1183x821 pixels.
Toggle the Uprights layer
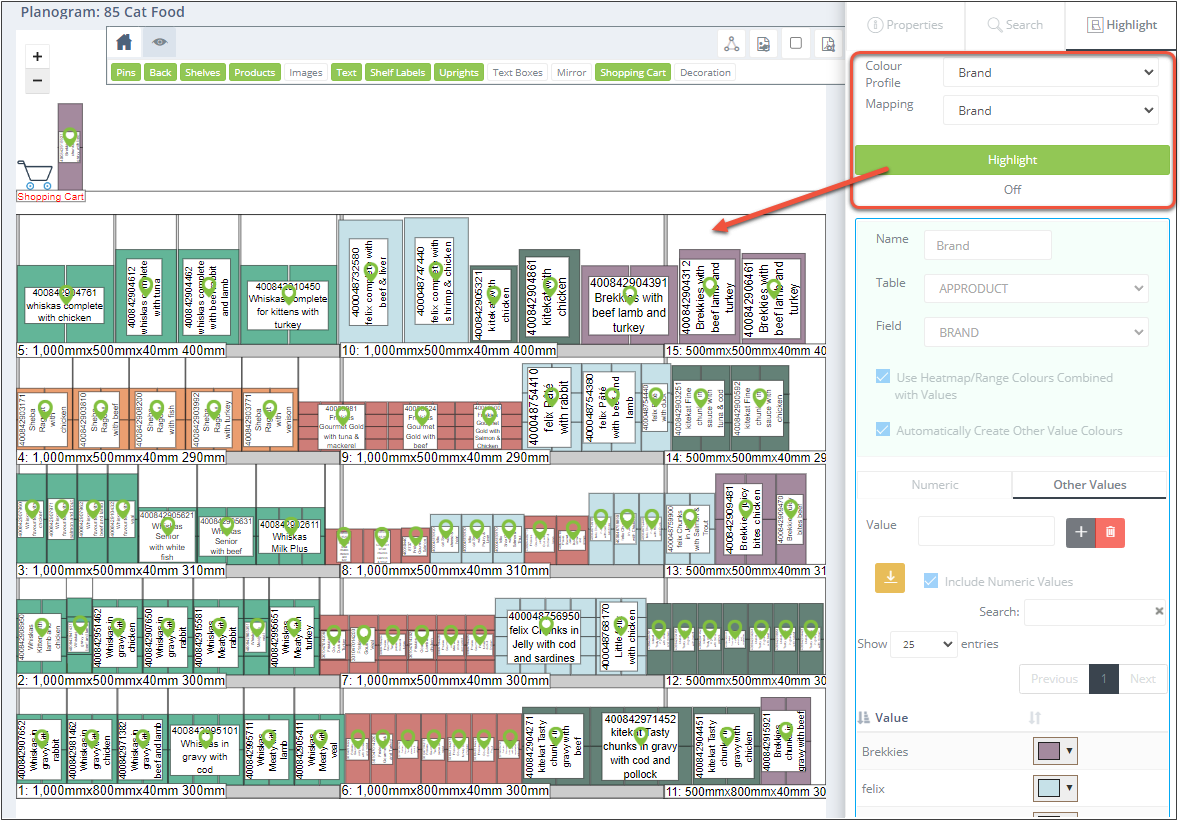tap(459, 72)
